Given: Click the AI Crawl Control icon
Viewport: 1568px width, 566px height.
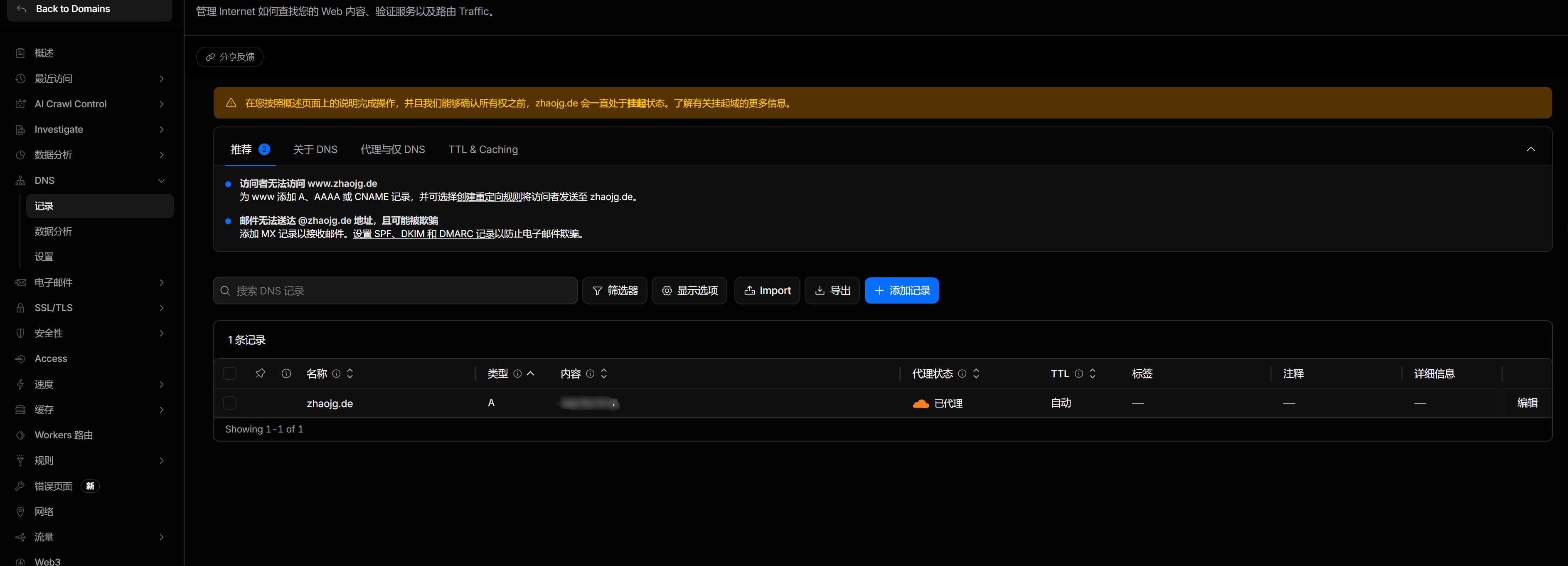Looking at the screenshot, I should (x=21, y=104).
